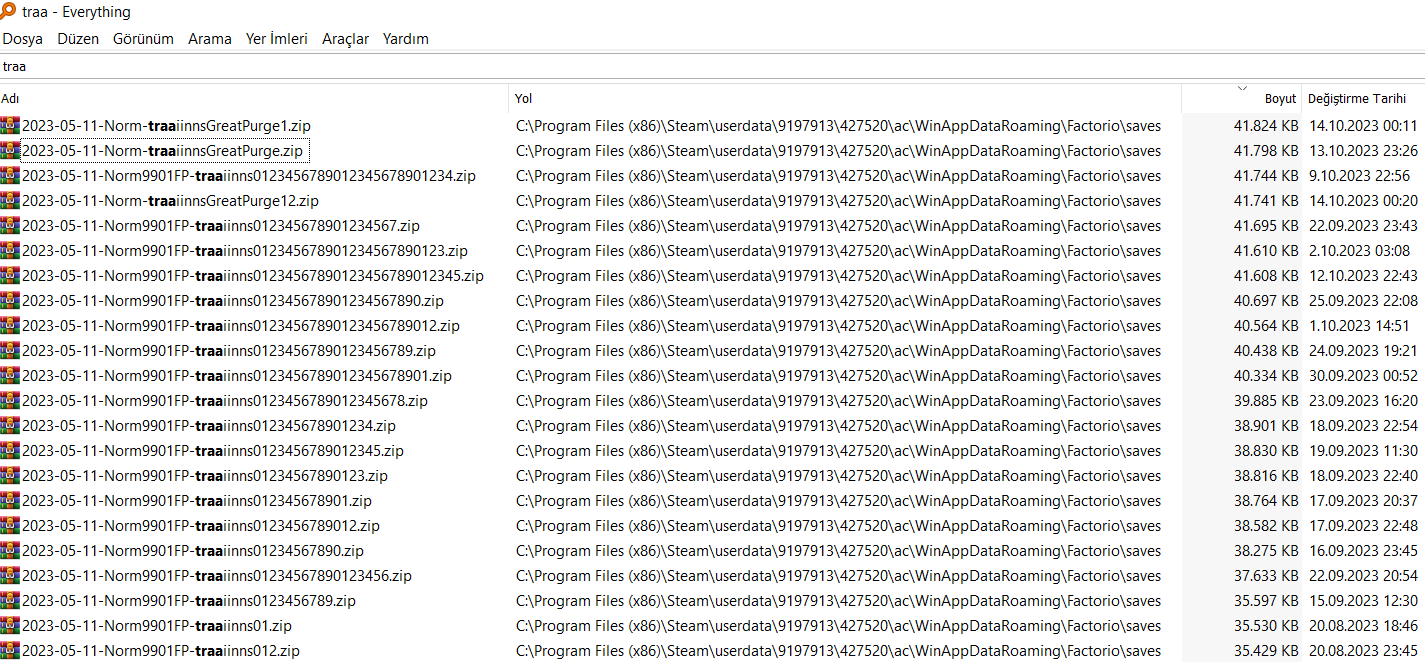Click the archive icon of the 38.764 KB file
This screenshot has width=1425, height=662.
pos(10,501)
